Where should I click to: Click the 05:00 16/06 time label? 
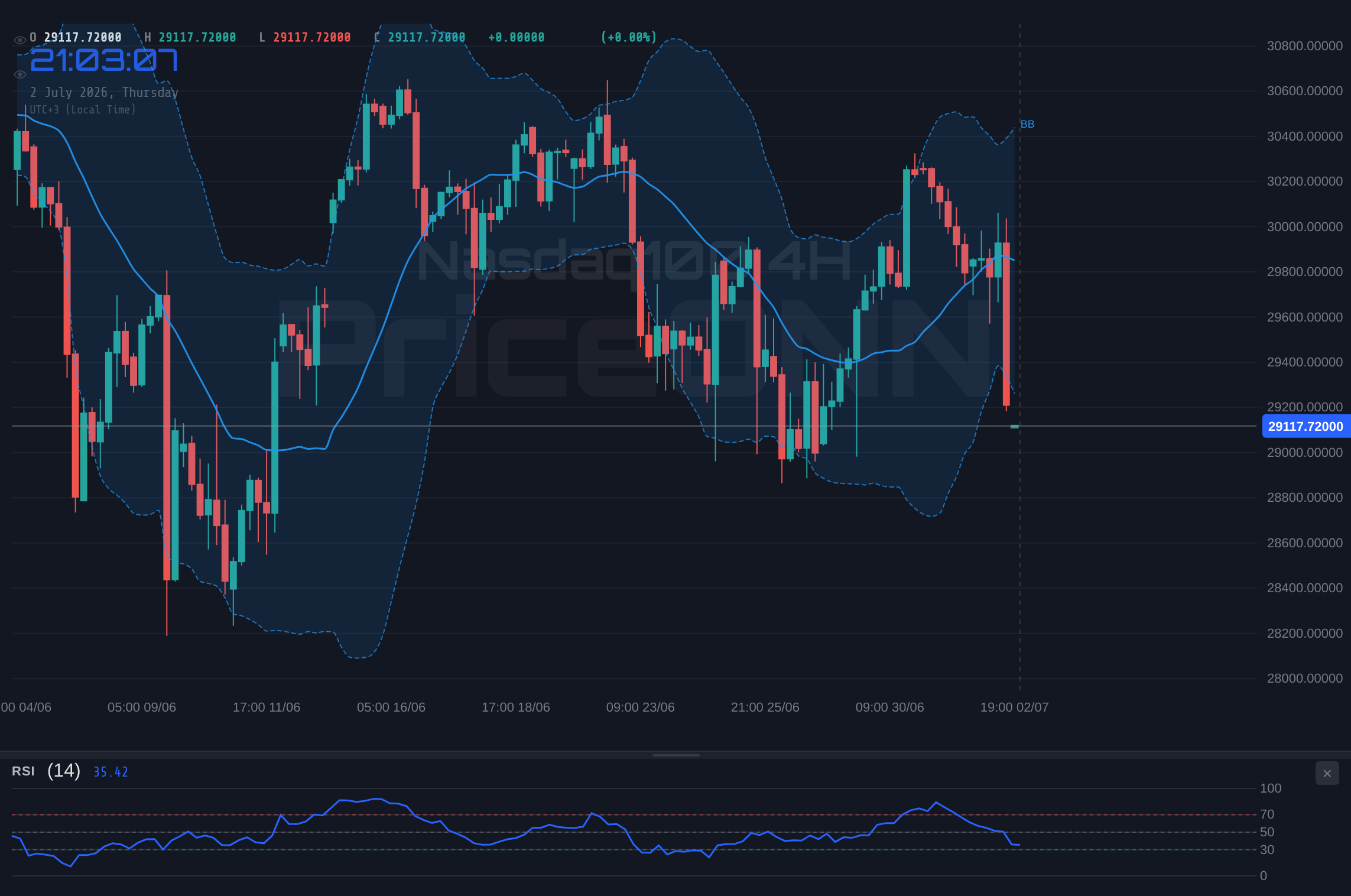click(x=391, y=707)
